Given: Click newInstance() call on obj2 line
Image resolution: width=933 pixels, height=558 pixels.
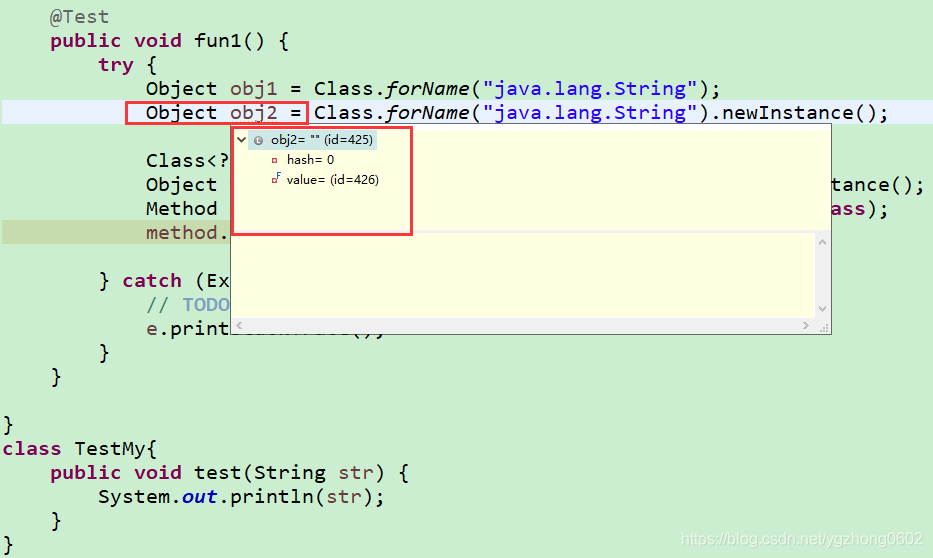Looking at the screenshot, I should click(799, 113).
